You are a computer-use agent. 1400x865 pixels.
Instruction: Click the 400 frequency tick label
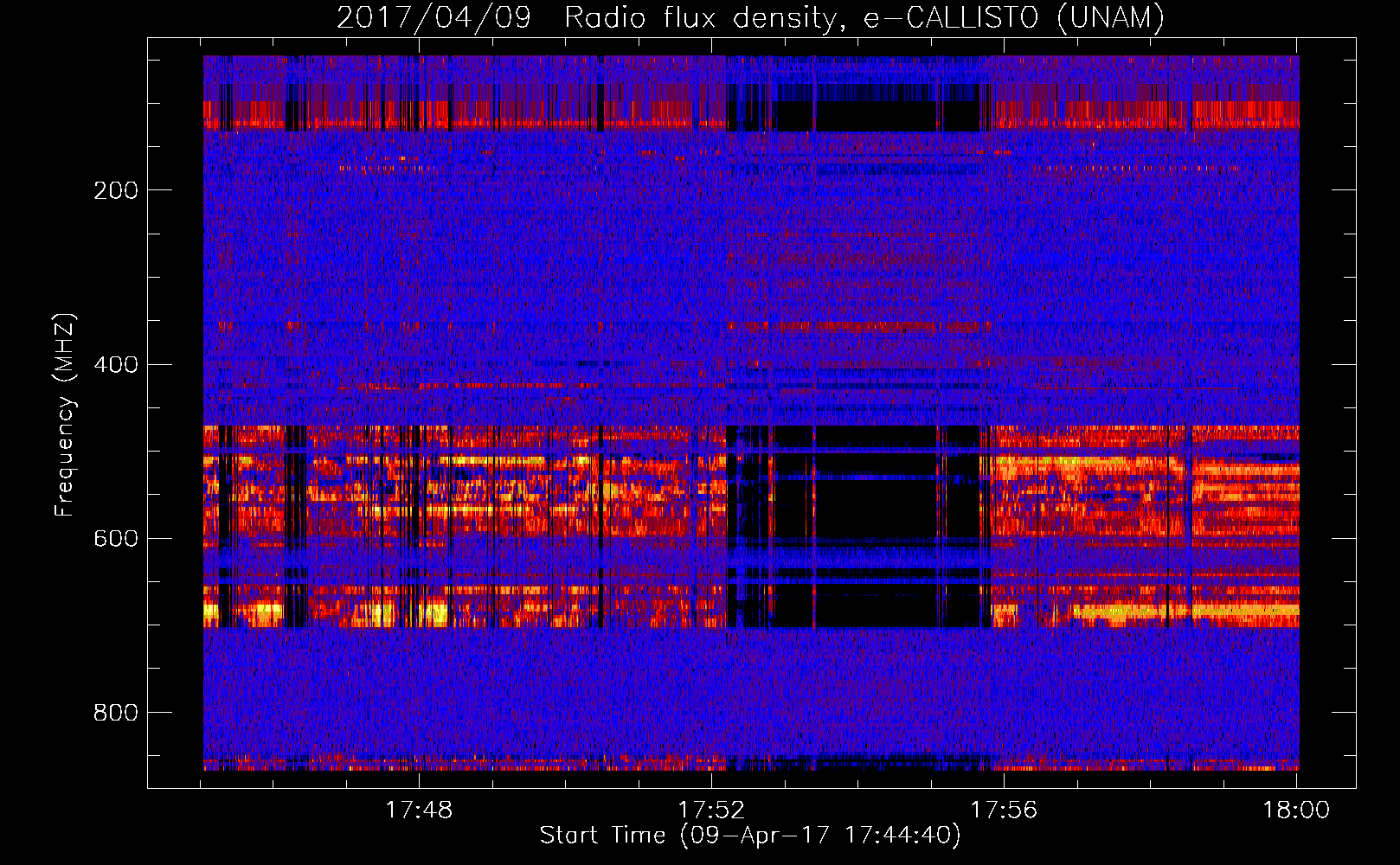116,364
